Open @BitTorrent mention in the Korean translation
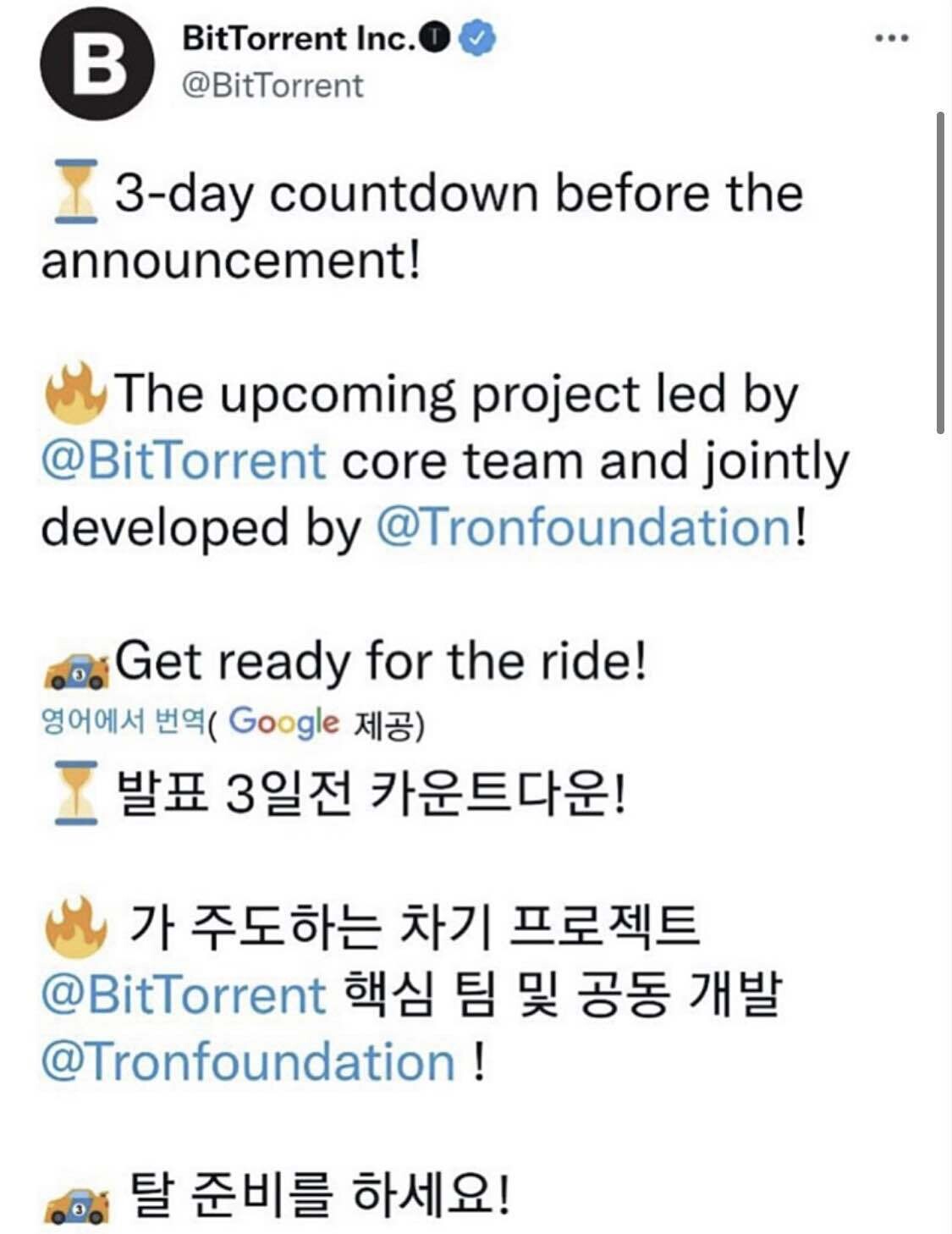 click(x=183, y=995)
